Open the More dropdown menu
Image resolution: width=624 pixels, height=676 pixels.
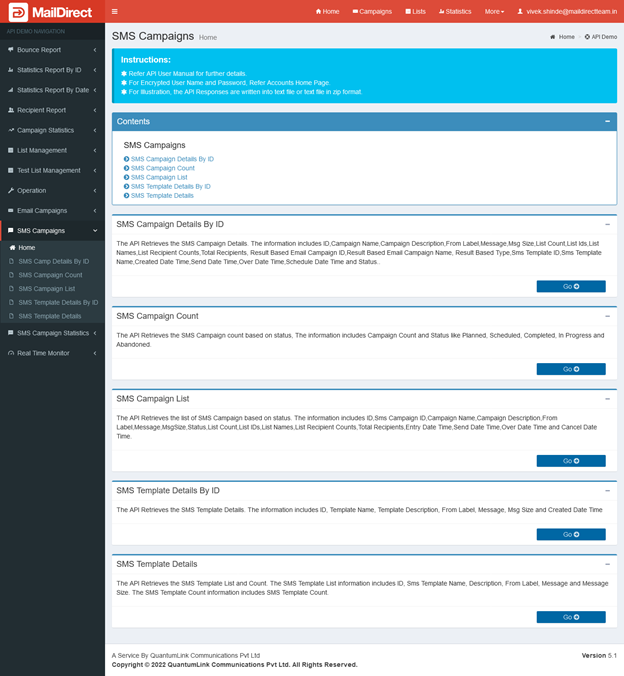(x=494, y=11)
